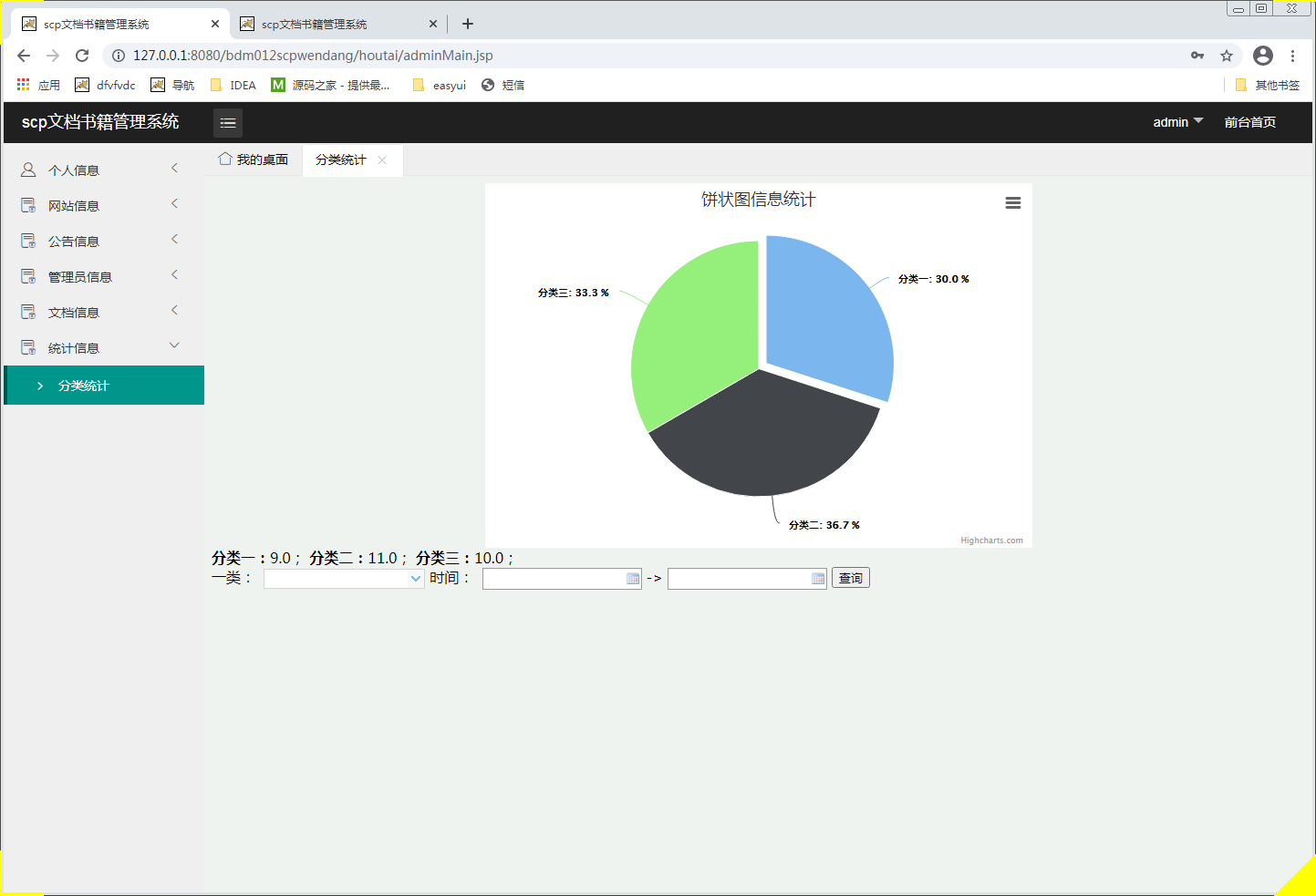
Task: Switch to the 我的桌面 tab
Action: [254, 160]
